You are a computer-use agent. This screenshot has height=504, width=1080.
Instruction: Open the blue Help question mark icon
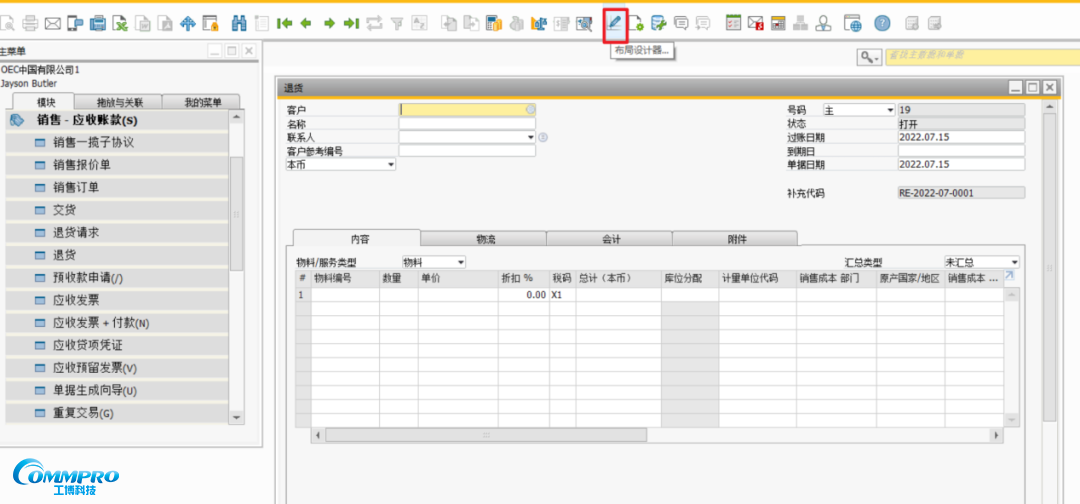tap(882, 22)
